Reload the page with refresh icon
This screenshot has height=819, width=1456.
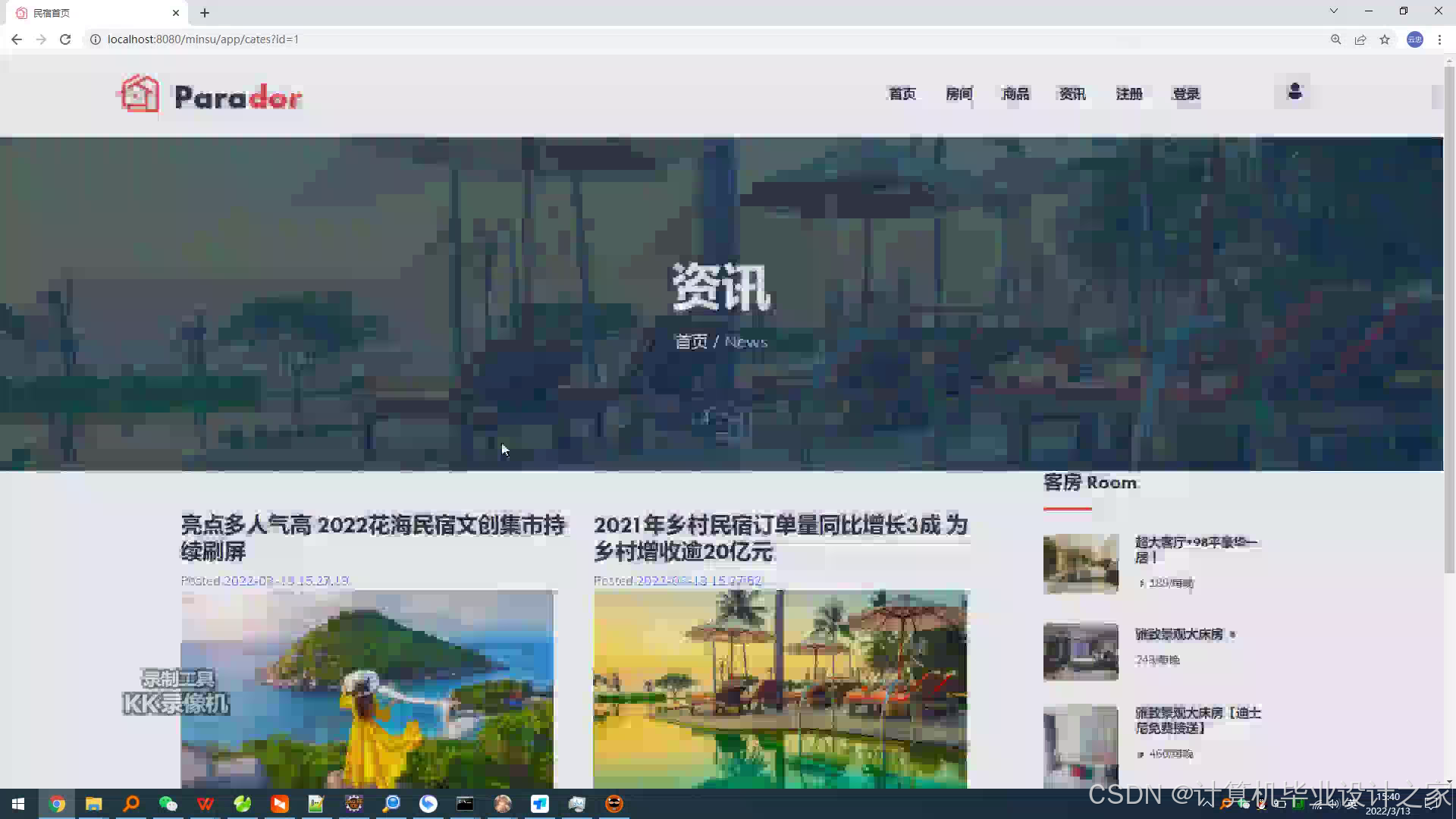coord(65,39)
